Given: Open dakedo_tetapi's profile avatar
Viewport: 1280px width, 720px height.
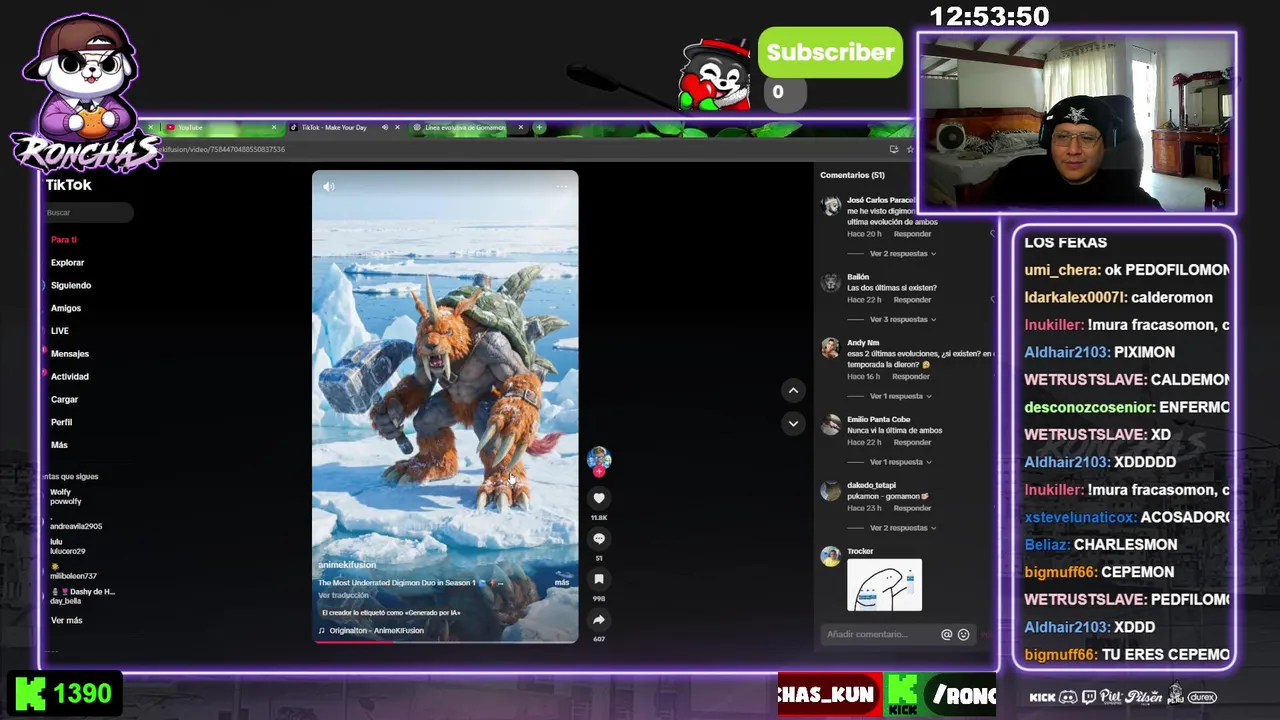Looking at the screenshot, I should pos(831,491).
